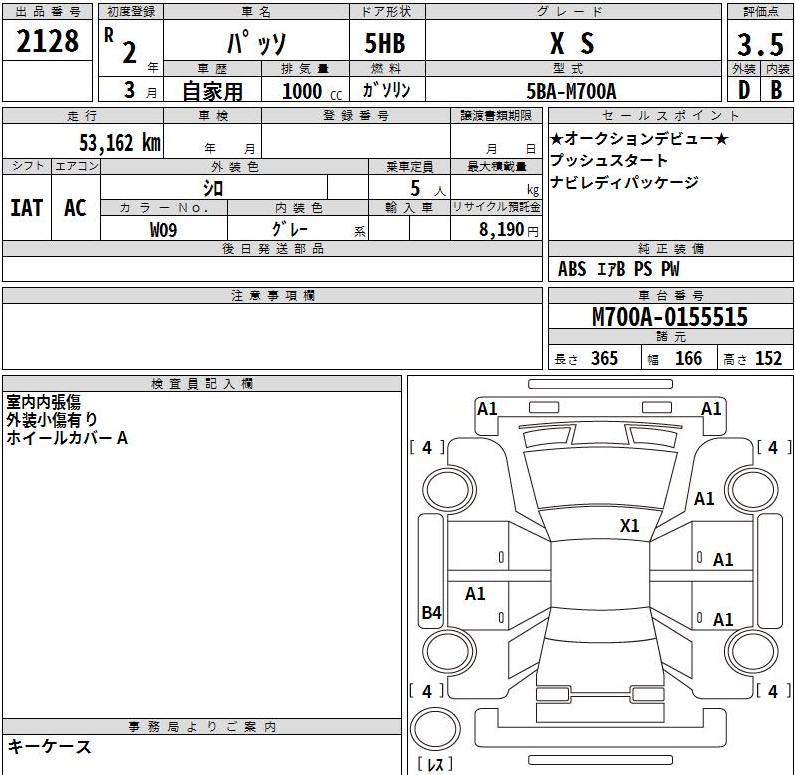This screenshot has height=775, width=795.
Task: Click the 事務局よりご案内 header
Action: point(202,726)
